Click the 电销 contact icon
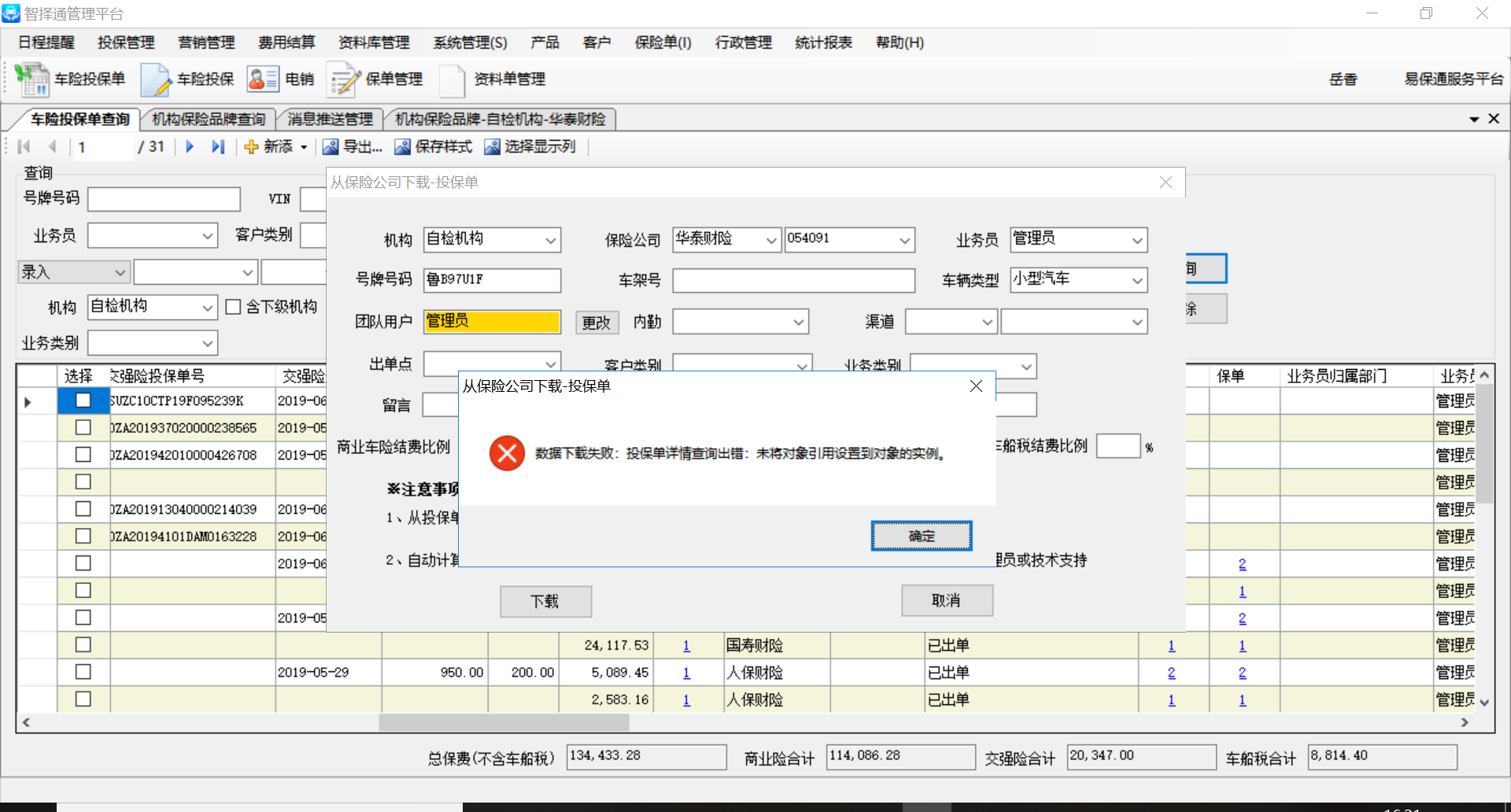This screenshot has width=1511, height=812. click(262, 79)
